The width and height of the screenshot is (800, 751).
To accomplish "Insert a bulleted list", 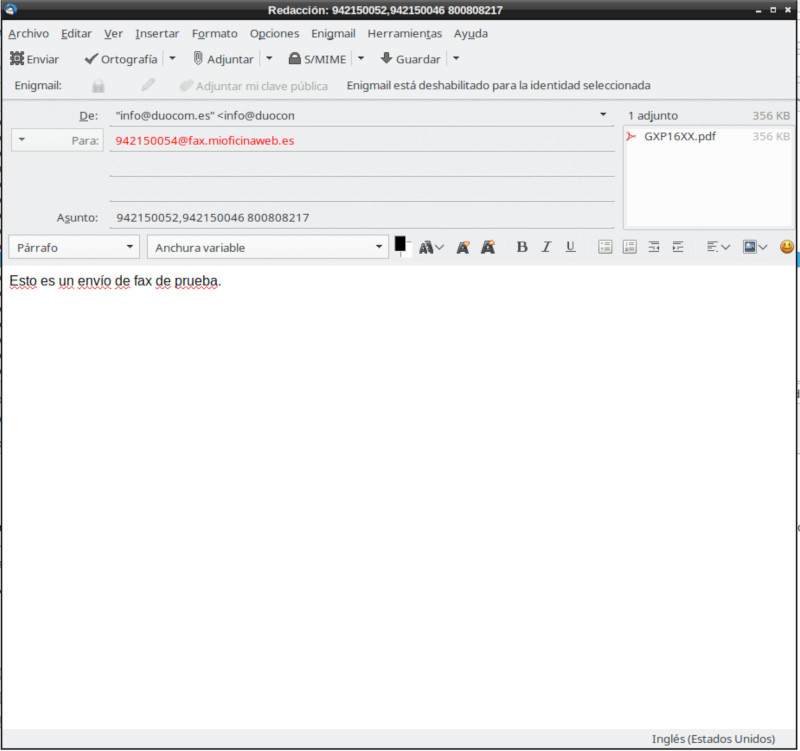I will pos(605,247).
